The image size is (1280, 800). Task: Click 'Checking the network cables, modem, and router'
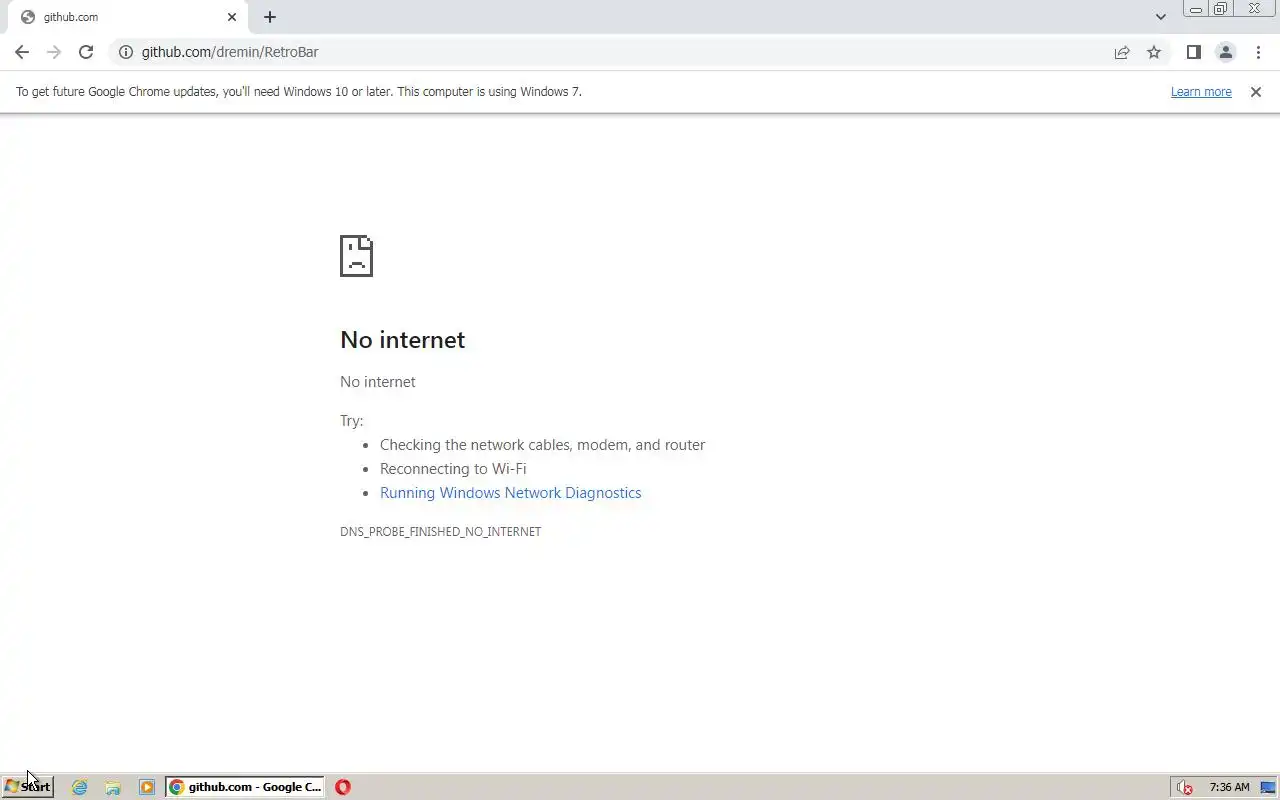click(x=542, y=445)
